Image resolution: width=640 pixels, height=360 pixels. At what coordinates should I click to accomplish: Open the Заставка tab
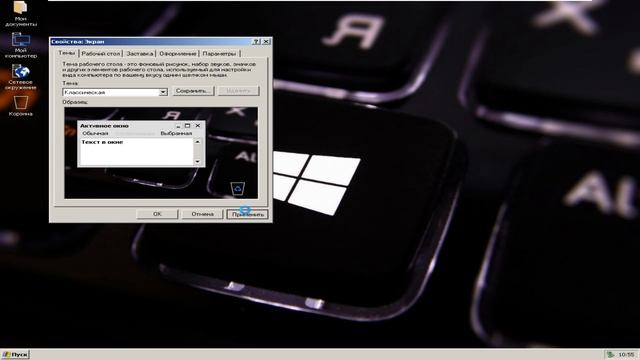click(x=140, y=53)
